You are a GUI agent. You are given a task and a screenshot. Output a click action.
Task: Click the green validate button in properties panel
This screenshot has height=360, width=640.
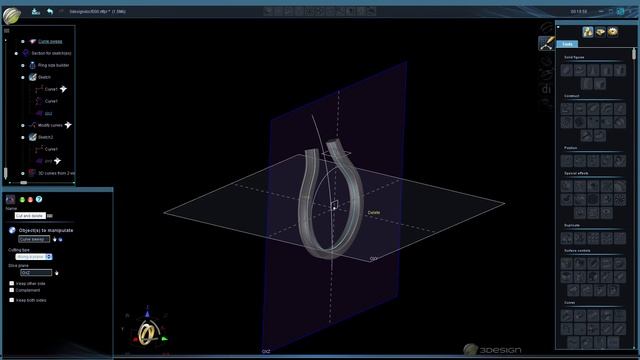tap(22, 200)
